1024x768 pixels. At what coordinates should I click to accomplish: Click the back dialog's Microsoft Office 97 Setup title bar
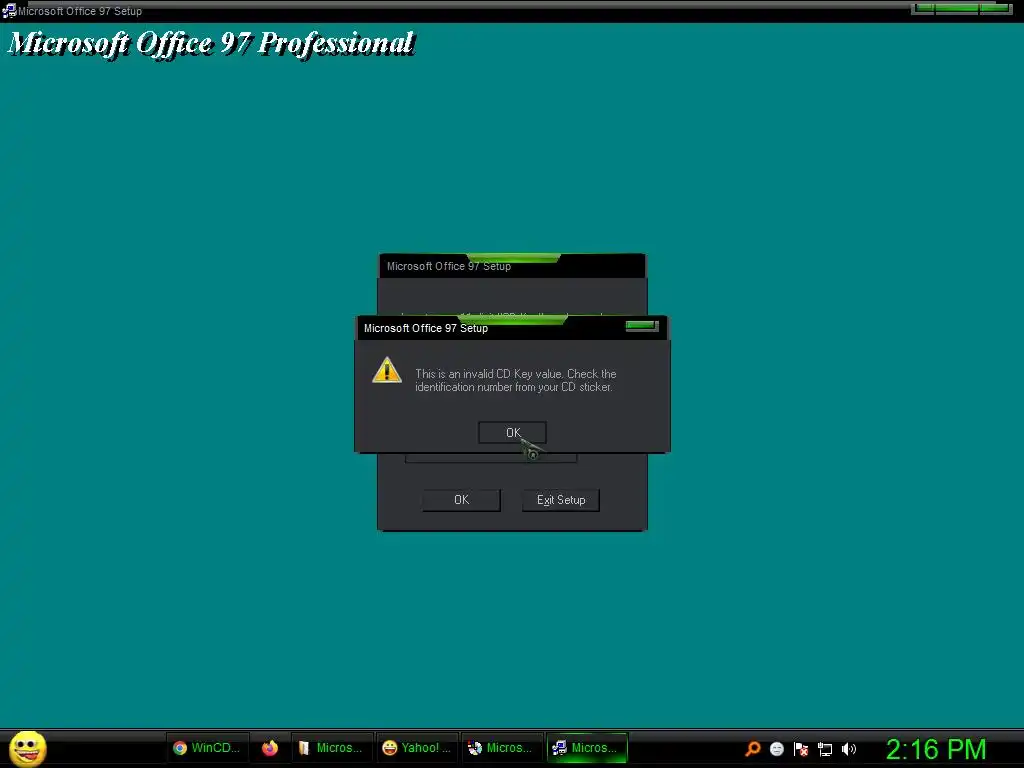click(512, 266)
